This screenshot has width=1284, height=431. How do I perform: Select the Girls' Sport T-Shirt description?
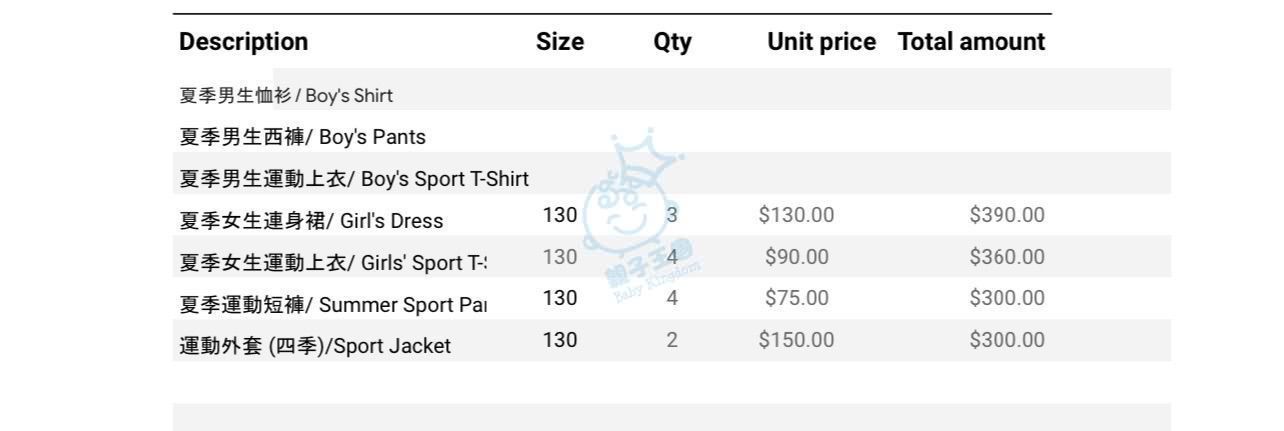coord(333,263)
